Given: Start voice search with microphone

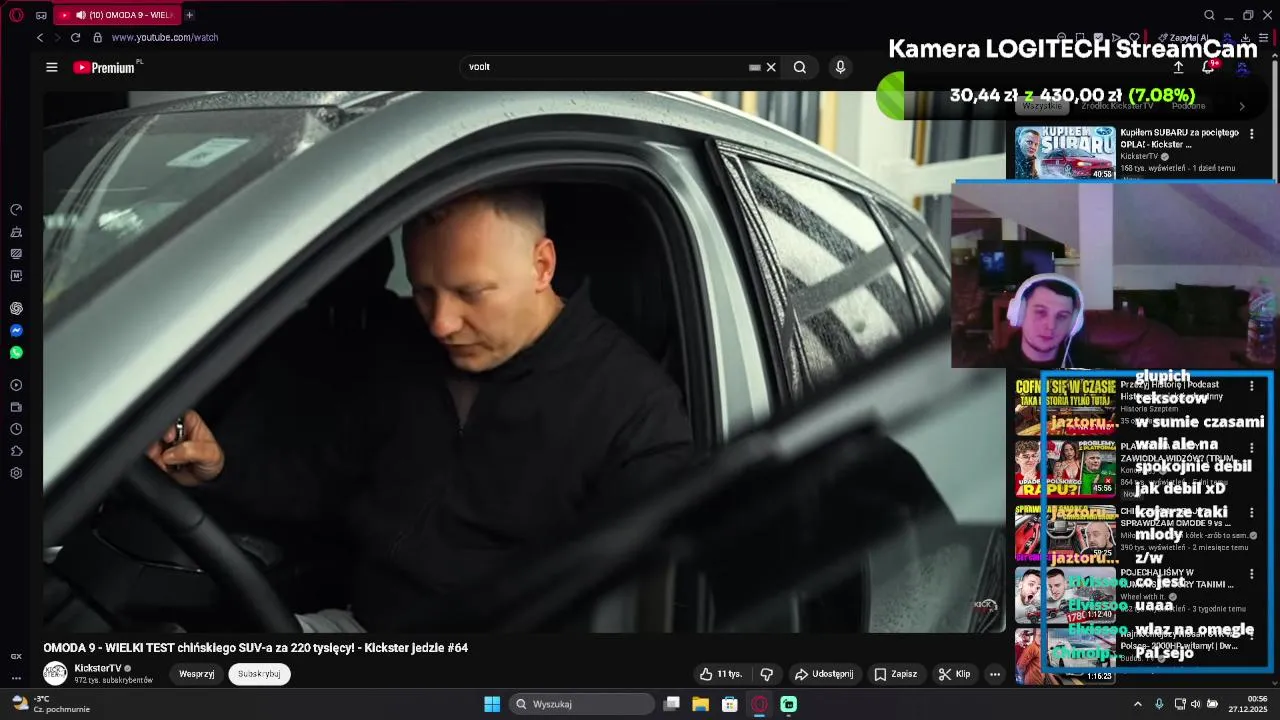Looking at the screenshot, I should point(840,67).
